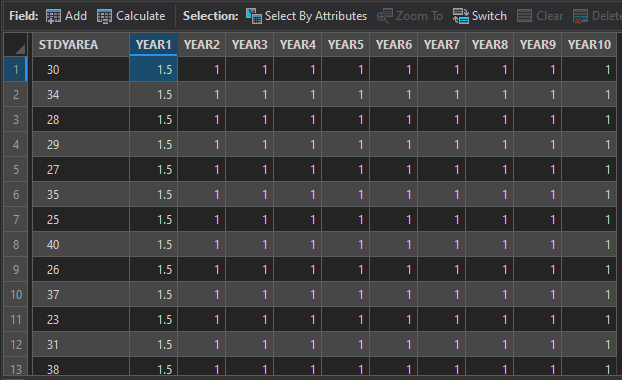This screenshot has width=622, height=380.
Task: Open Select By Attributes icon
Action: click(254, 16)
